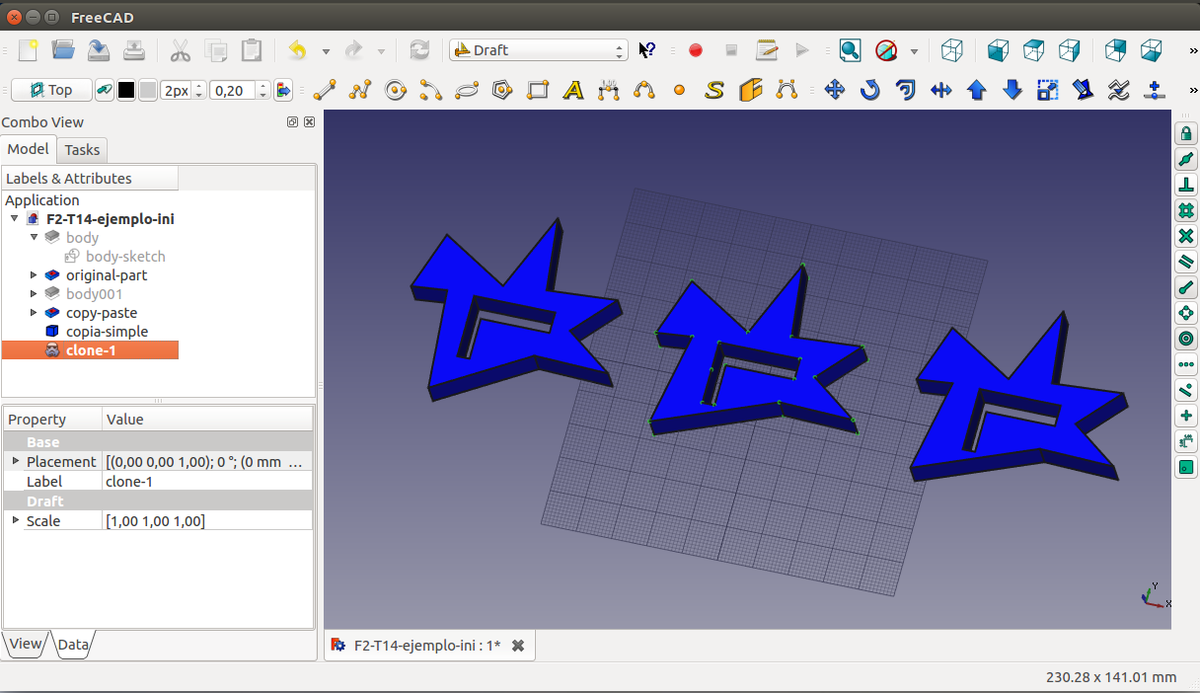The width and height of the screenshot is (1200, 693).
Task: Select copia-simple in the model tree
Action: tap(106, 331)
